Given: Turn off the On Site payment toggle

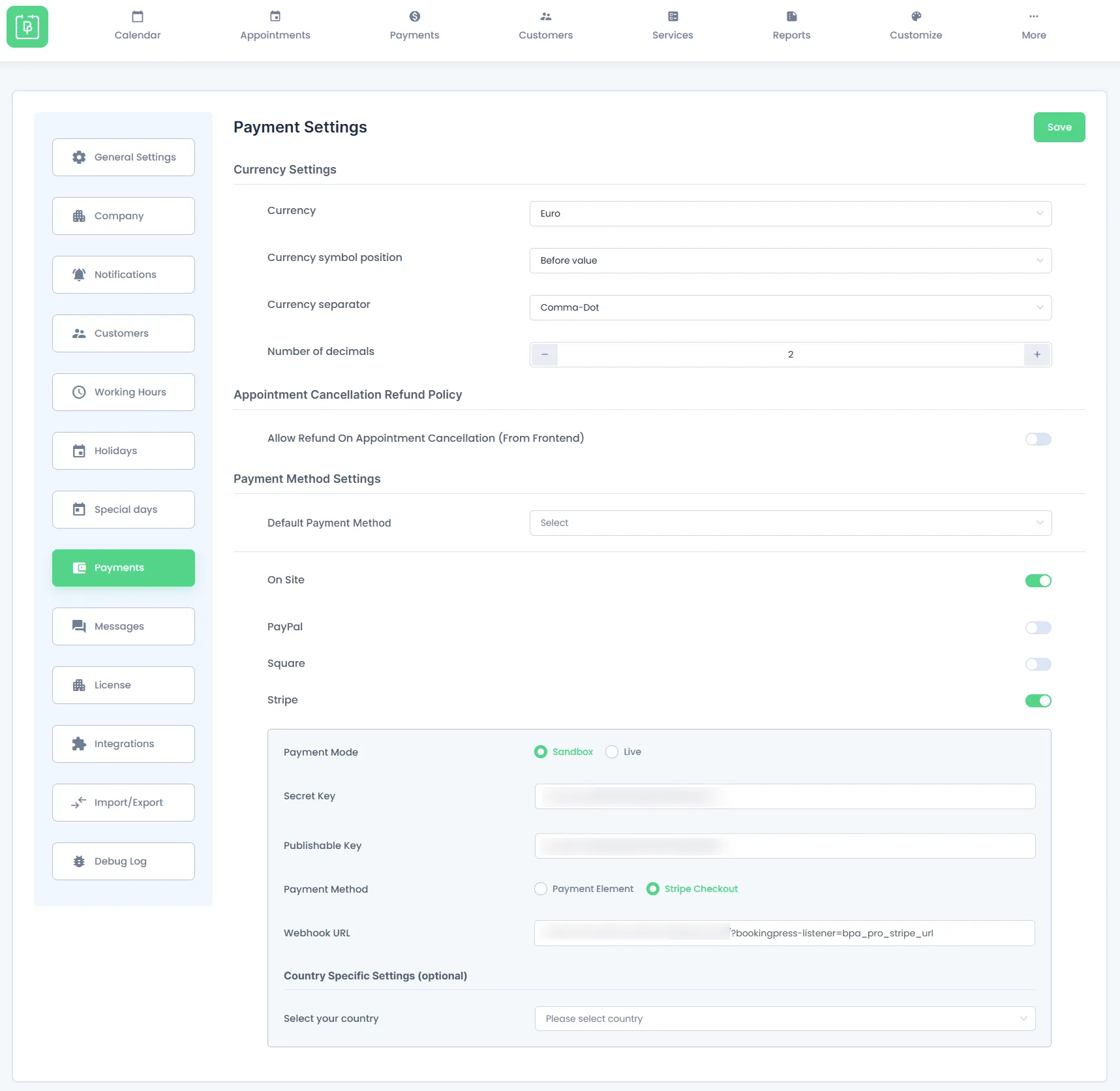Looking at the screenshot, I should point(1038,581).
